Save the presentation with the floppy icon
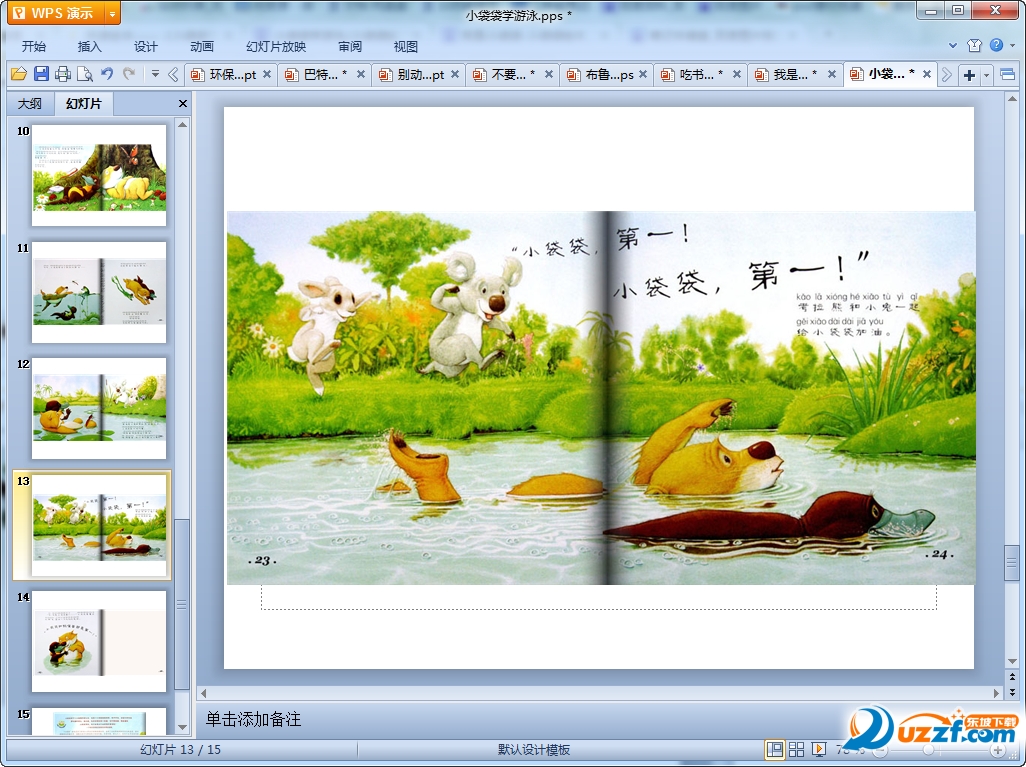The image size is (1026, 767). pos(41,74)
